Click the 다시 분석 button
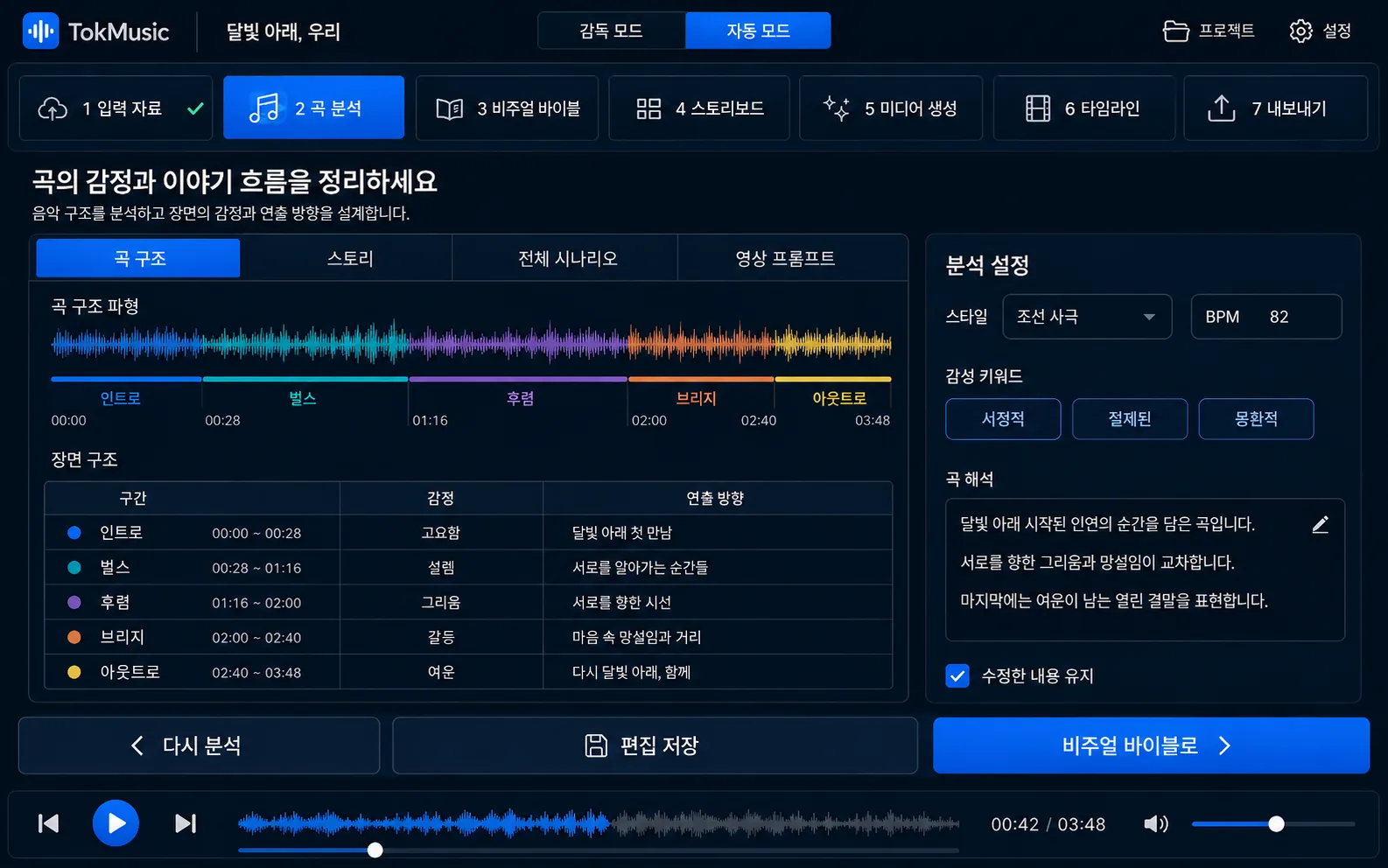1388x868 pixels. click(199, 745)
